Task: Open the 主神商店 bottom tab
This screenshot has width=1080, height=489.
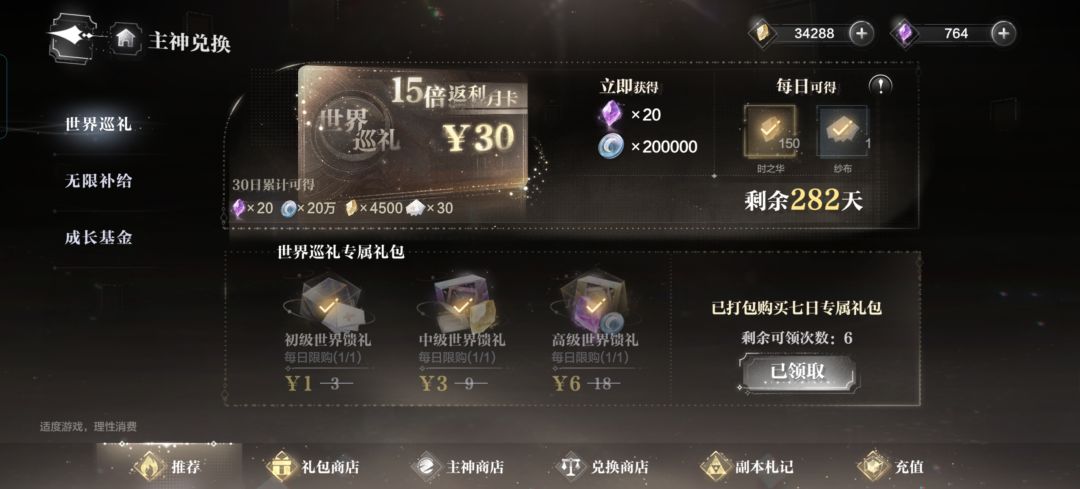Action: point(459,467)
